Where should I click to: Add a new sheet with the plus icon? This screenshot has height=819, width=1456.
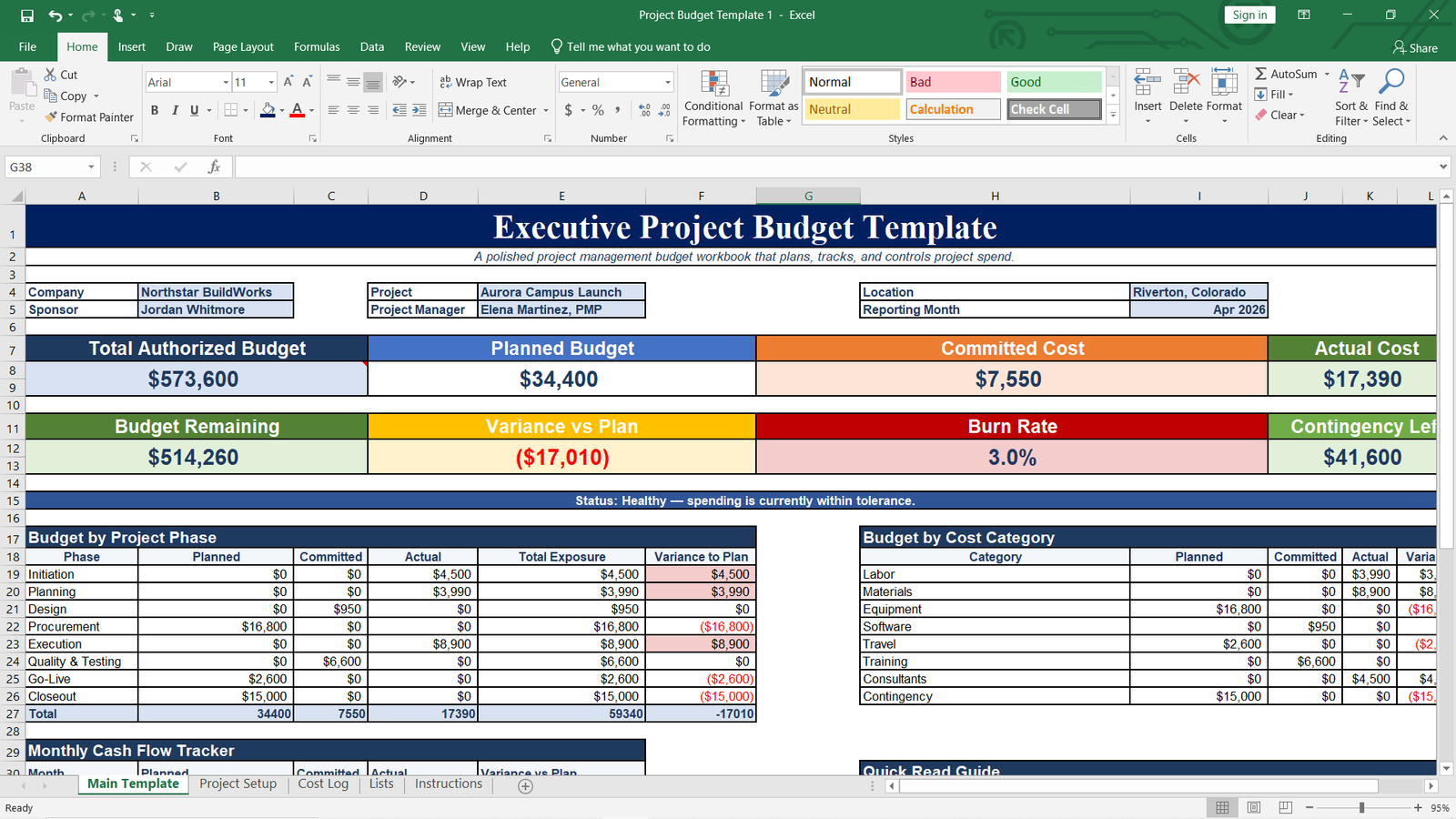(x=525, y=786)
